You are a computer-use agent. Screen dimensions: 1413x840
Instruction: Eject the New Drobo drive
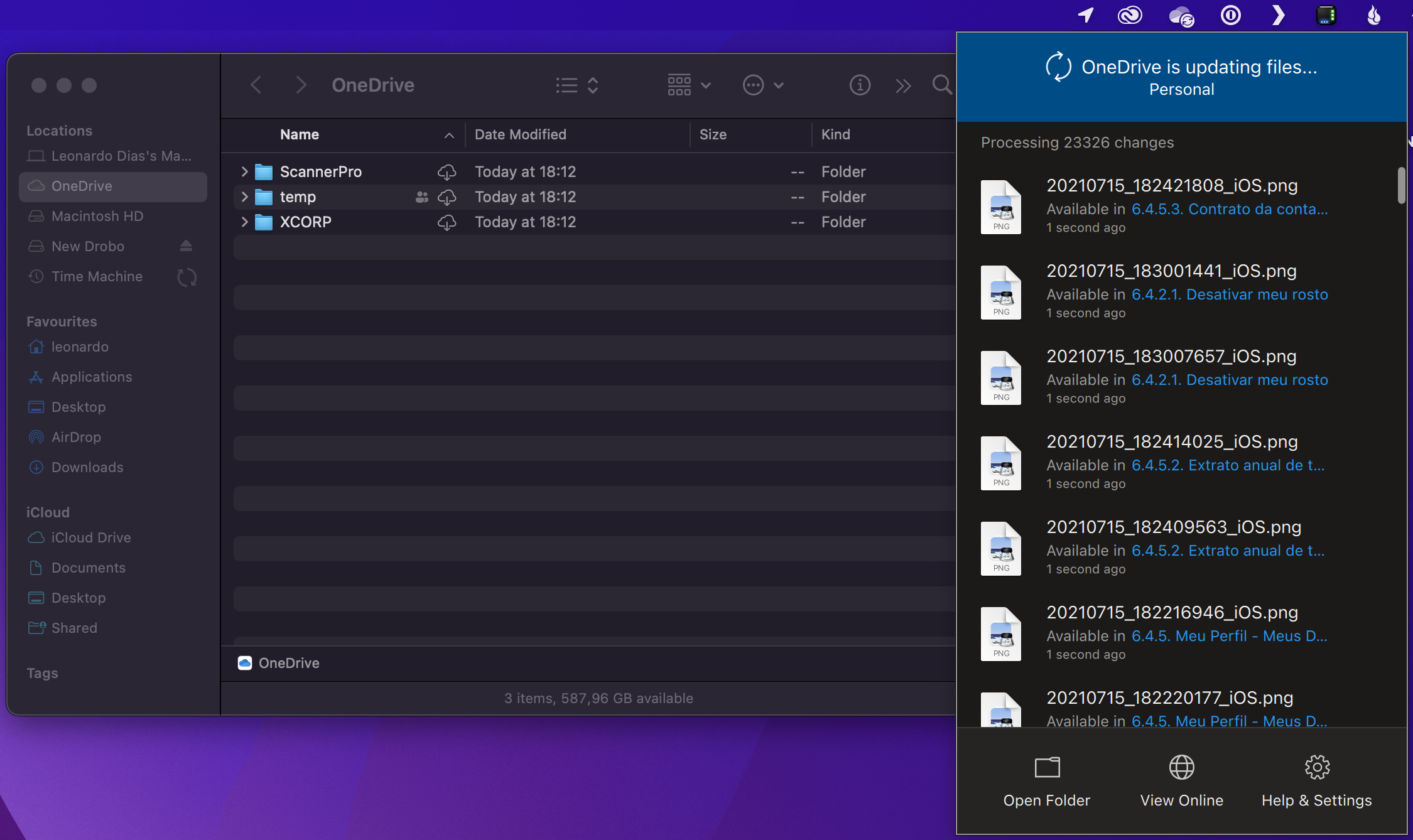186,246
